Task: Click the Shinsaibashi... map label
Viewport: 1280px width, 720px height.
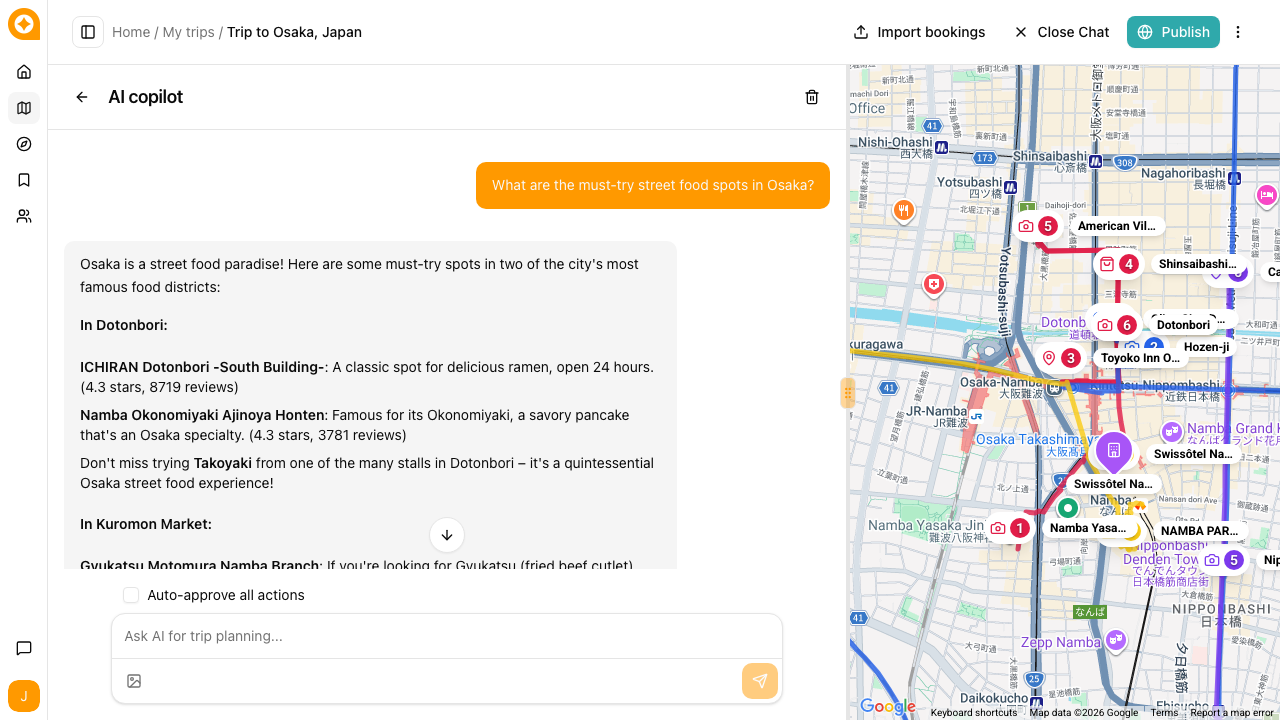Action: 1197,264
